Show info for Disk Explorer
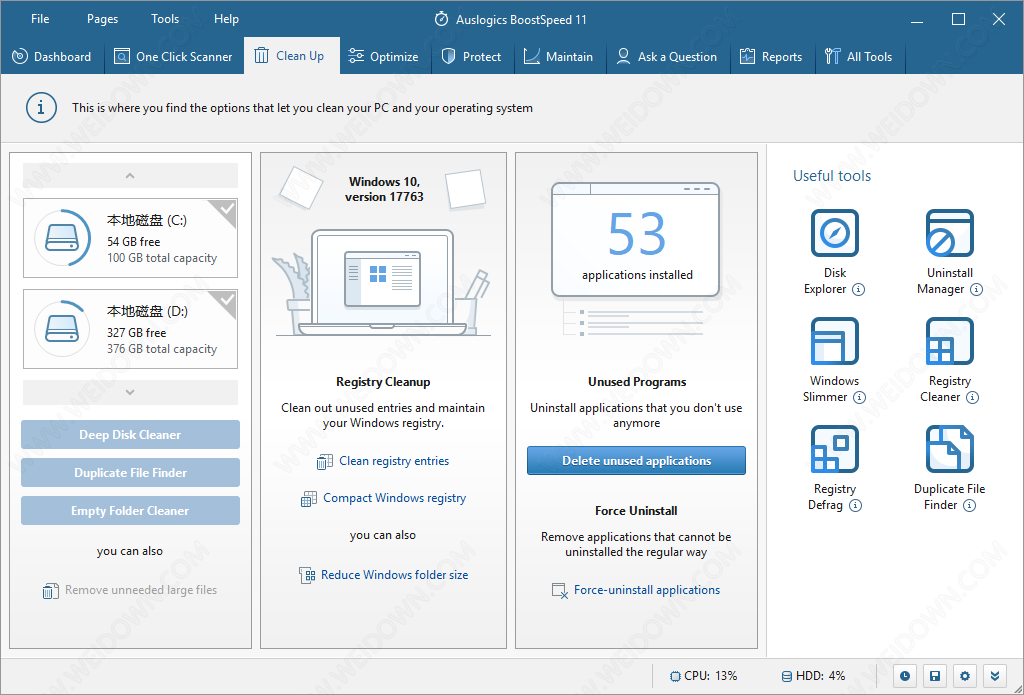 [x=859, y=289]
